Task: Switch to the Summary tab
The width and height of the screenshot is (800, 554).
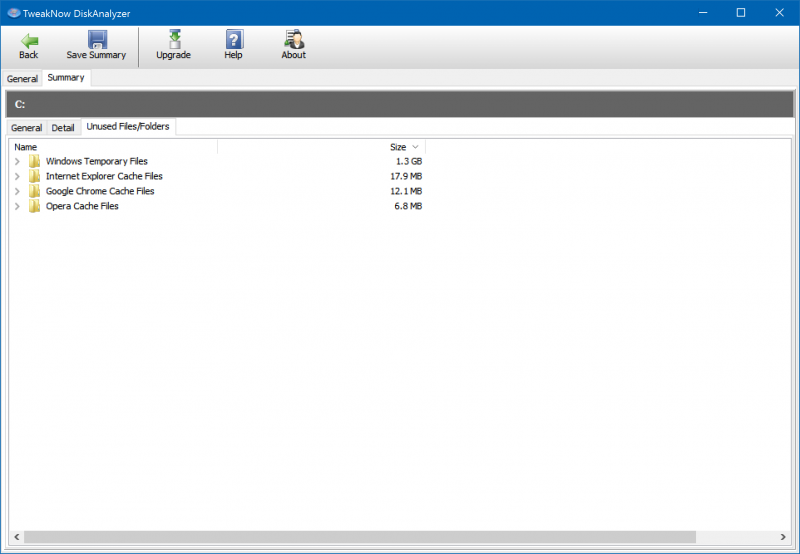Action: [66, 78]
